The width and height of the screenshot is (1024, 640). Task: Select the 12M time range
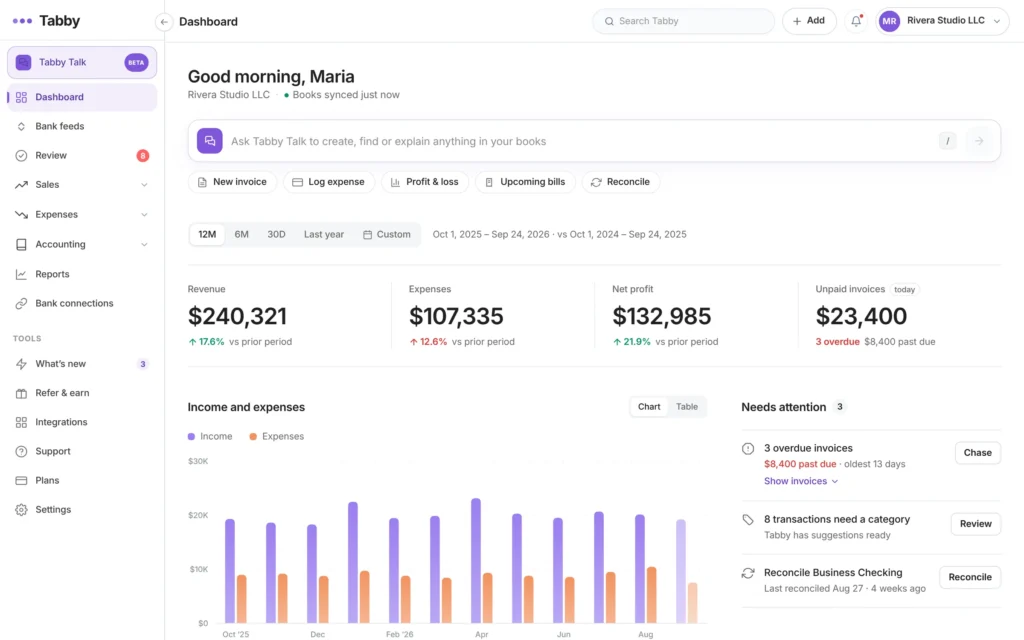coord(207,234)
